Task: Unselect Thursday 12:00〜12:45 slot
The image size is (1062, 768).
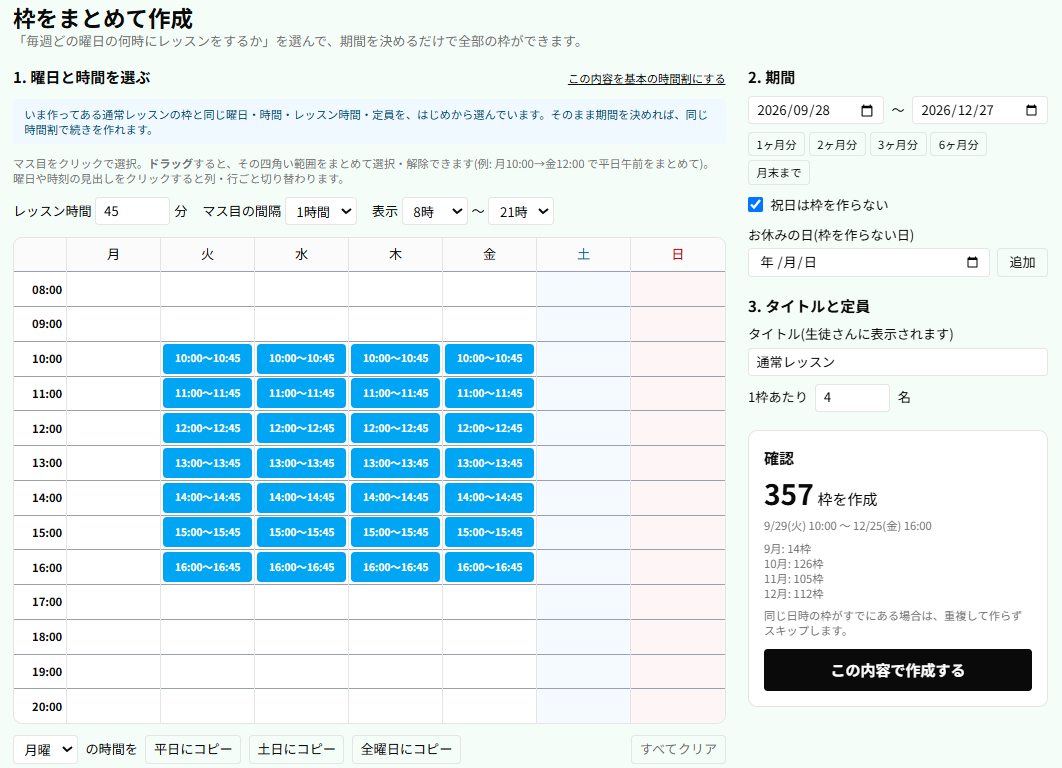Action: click(x=396, y=429)
